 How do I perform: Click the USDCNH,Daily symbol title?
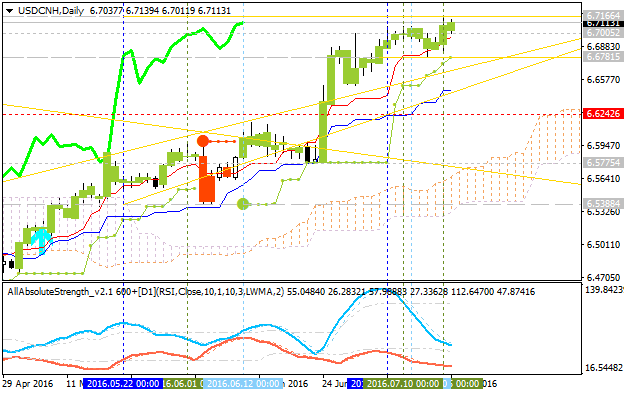tap(51, 11)
